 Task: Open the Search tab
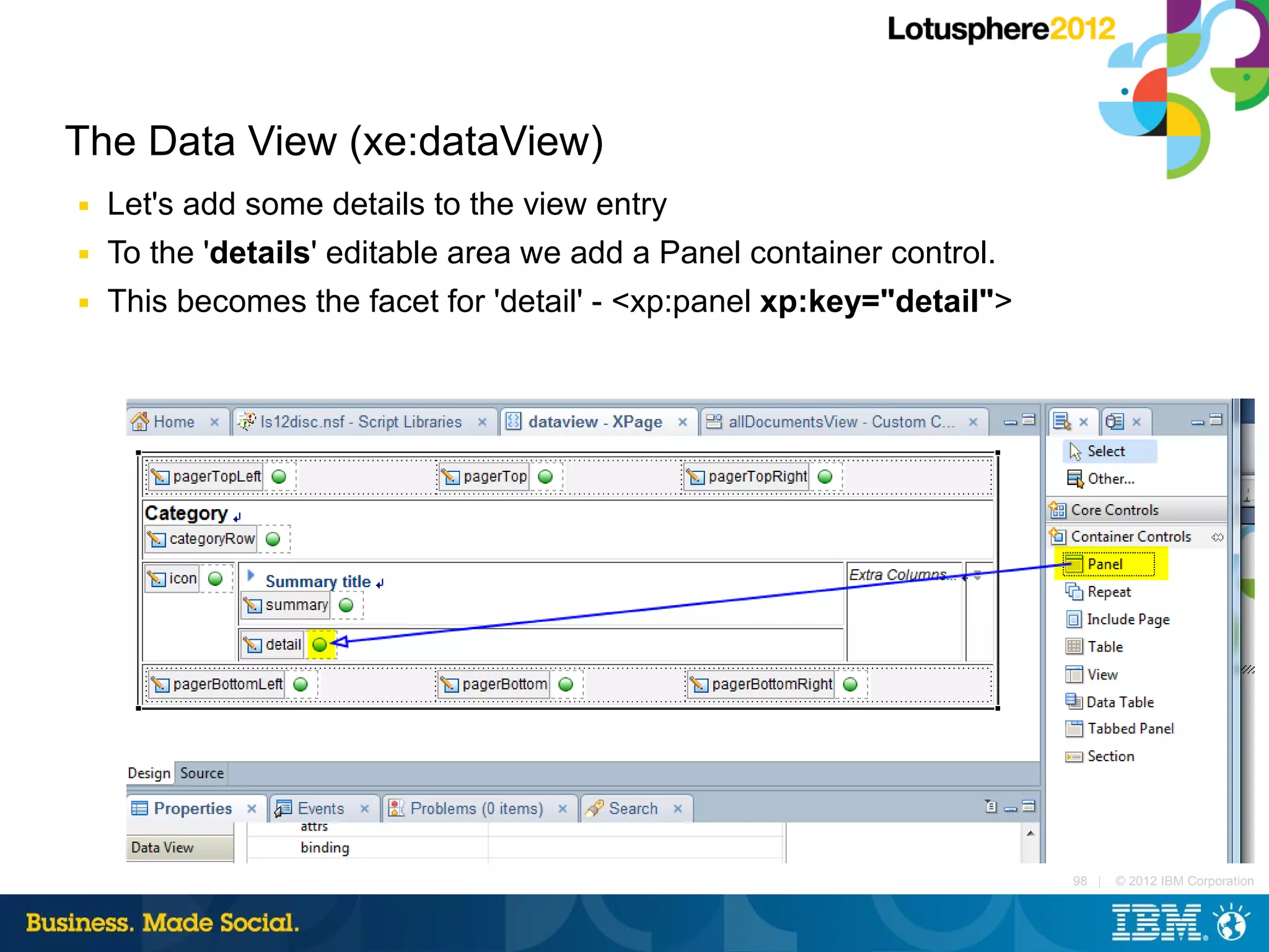pos(636,808)
